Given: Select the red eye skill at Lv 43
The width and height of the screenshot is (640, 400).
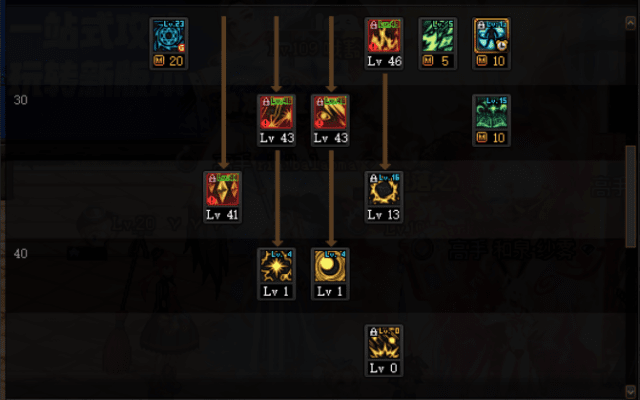Looking at the screenshot, I should coord(330,112).
